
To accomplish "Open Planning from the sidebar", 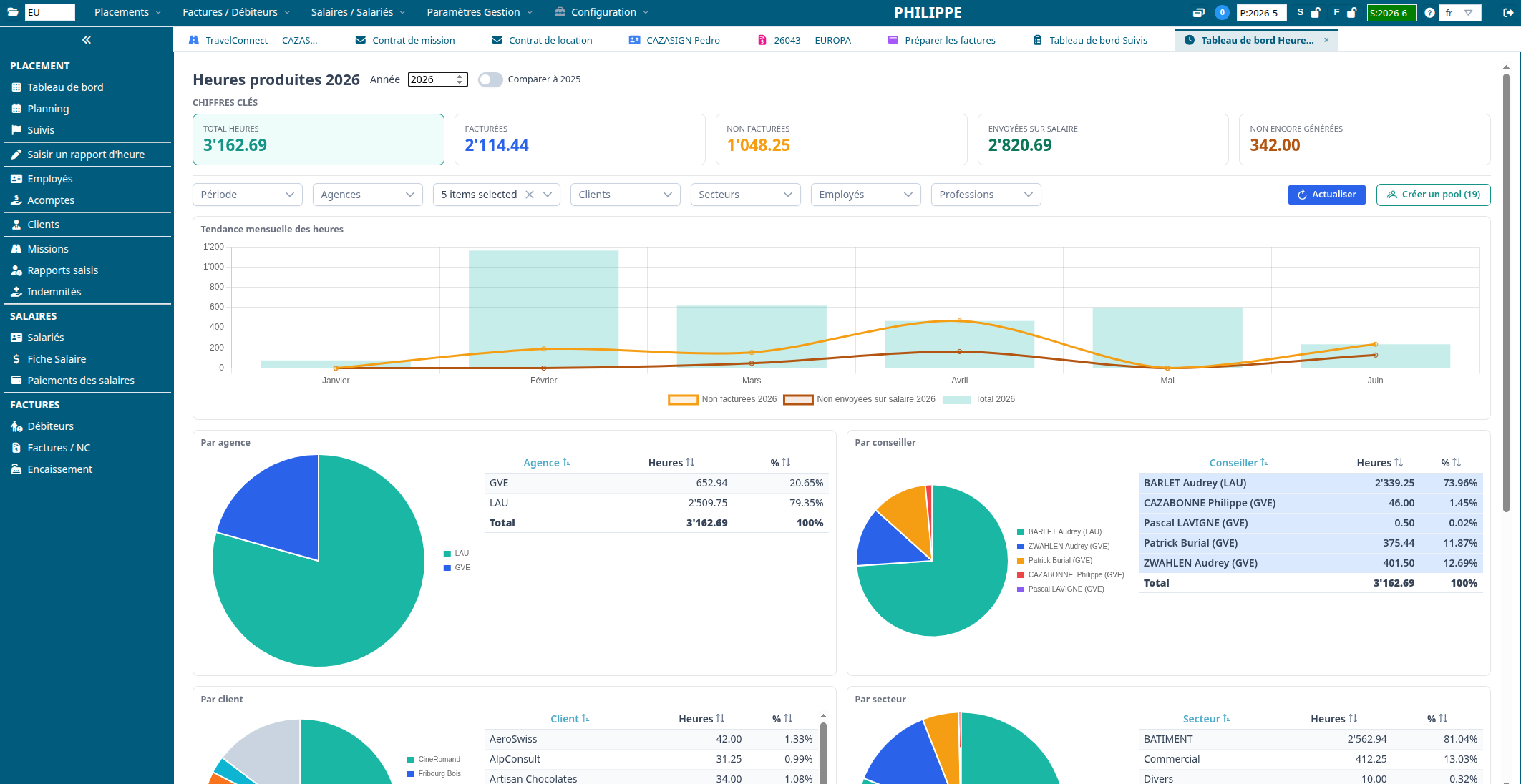I will tap(48, 109).
